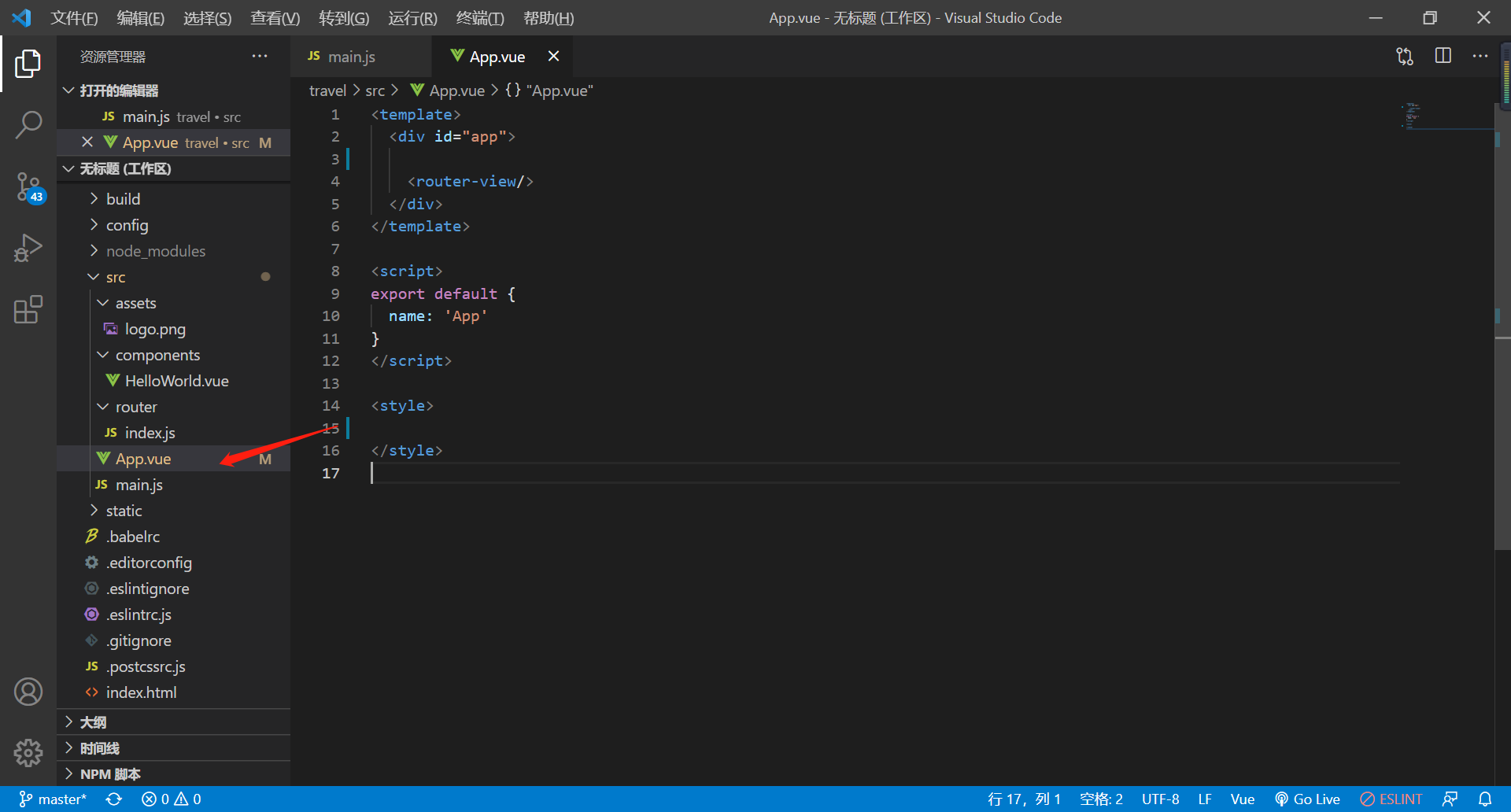
Task: Collapse the components folder
Action: pos(173,355)
